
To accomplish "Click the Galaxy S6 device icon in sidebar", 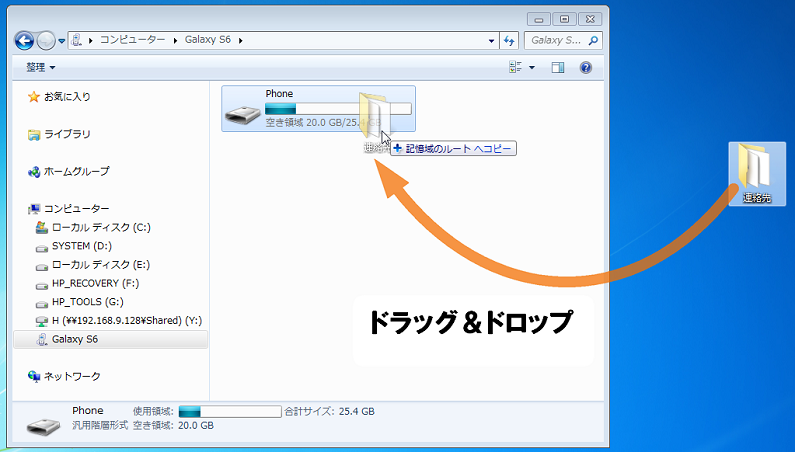I will (42, 339).
